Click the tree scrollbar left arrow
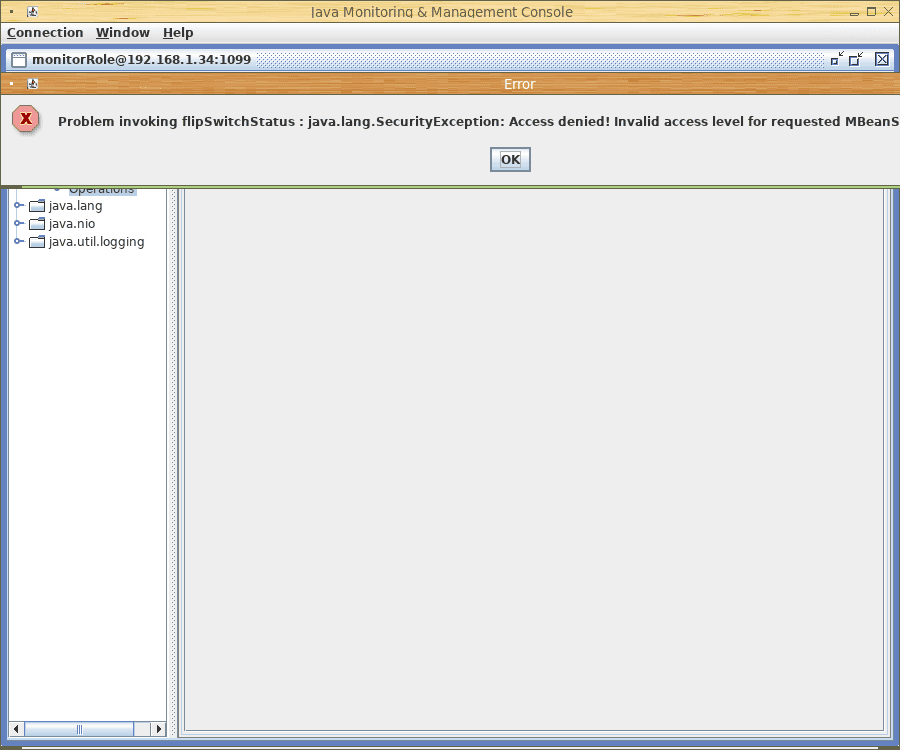This screenshot has height=750, width=900. point(16,729)
